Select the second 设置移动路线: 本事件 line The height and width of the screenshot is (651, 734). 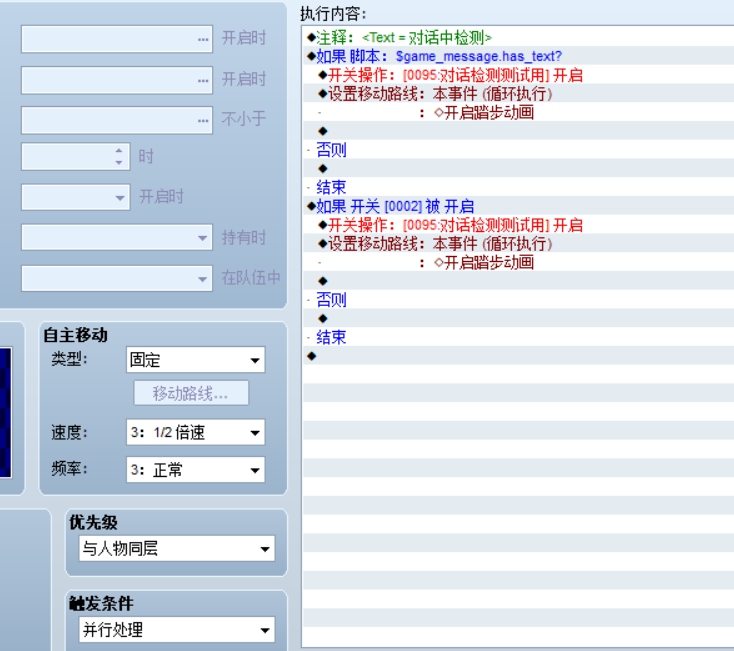pos(518,243)
